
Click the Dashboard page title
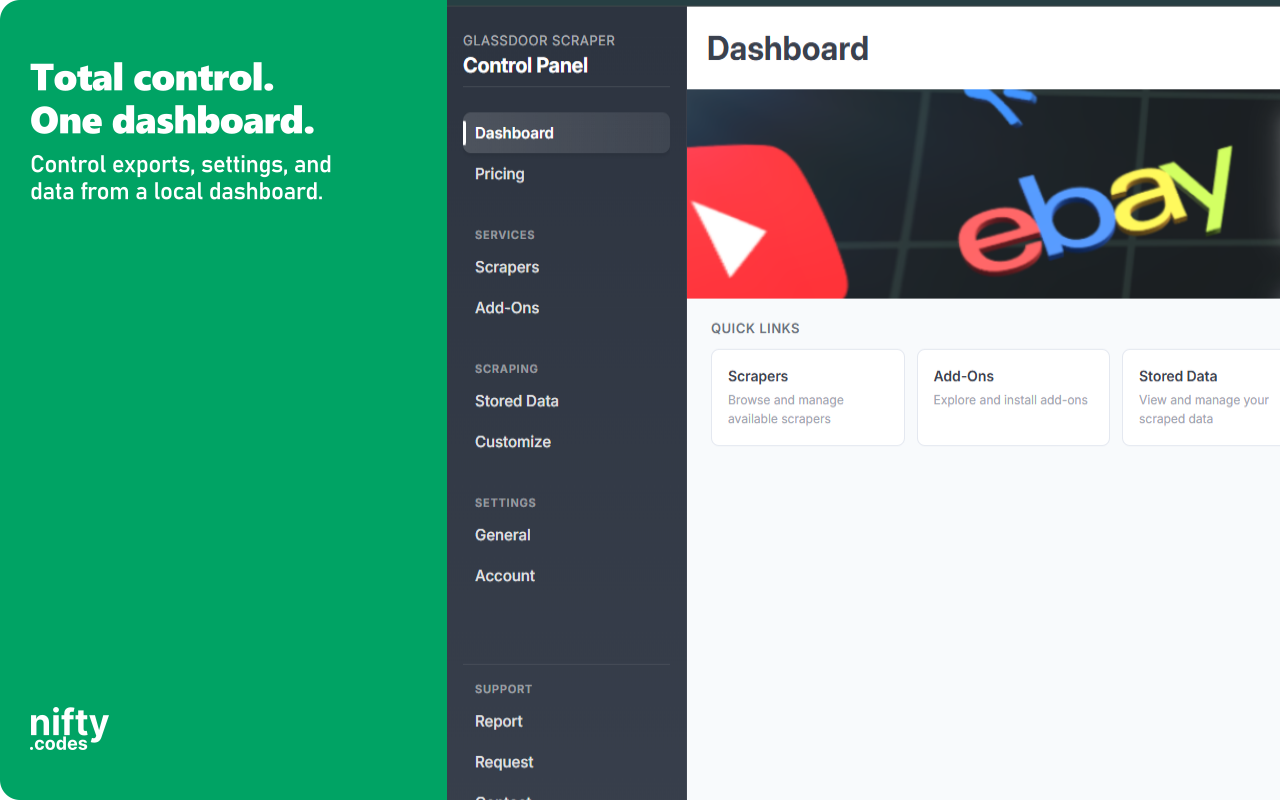tap(787, 48)
